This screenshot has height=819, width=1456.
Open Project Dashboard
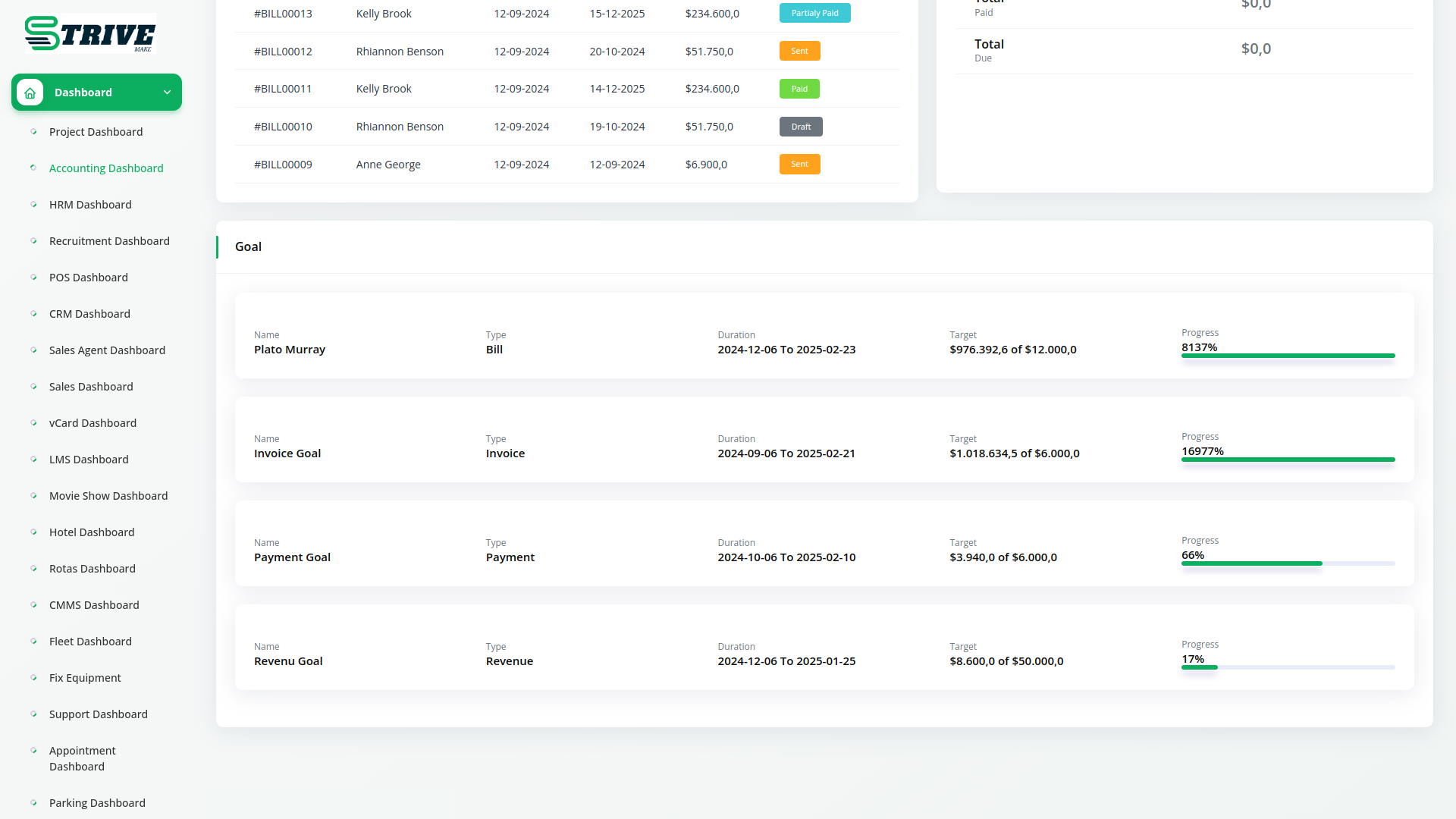tap(96, 132)
